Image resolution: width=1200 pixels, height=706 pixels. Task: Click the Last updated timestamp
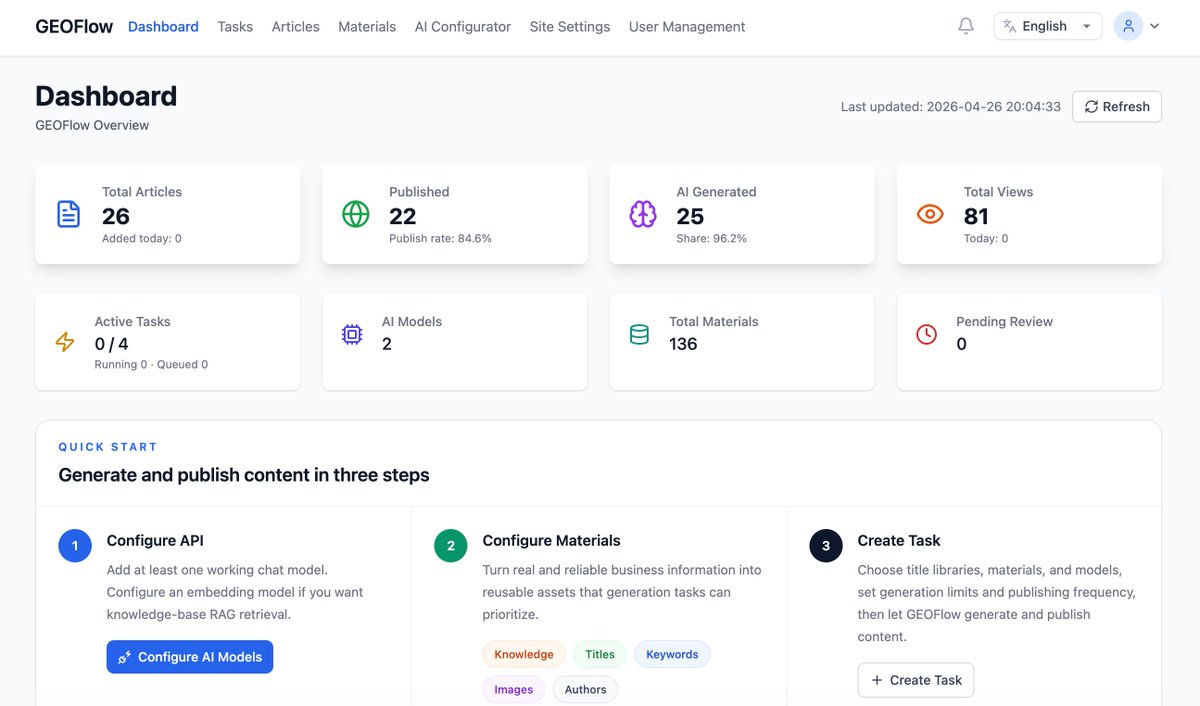tap(951, 107)
